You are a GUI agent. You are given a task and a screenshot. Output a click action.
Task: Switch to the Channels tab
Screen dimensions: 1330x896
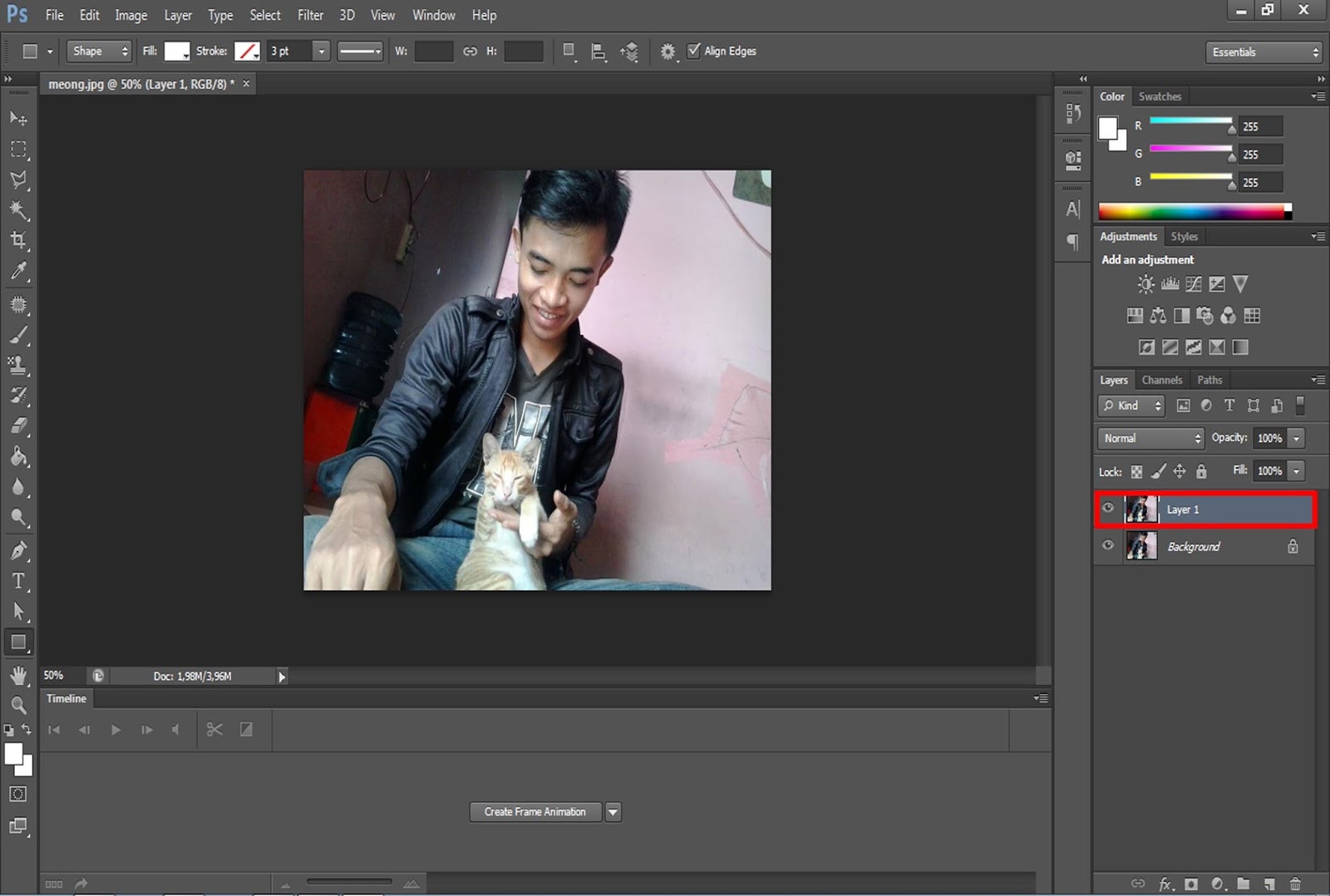click(1162, 380)
